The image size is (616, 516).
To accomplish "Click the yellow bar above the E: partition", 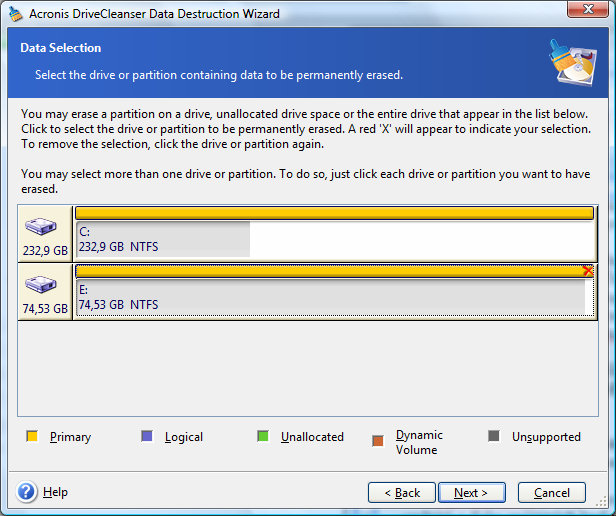I will (x=334, y=271).
